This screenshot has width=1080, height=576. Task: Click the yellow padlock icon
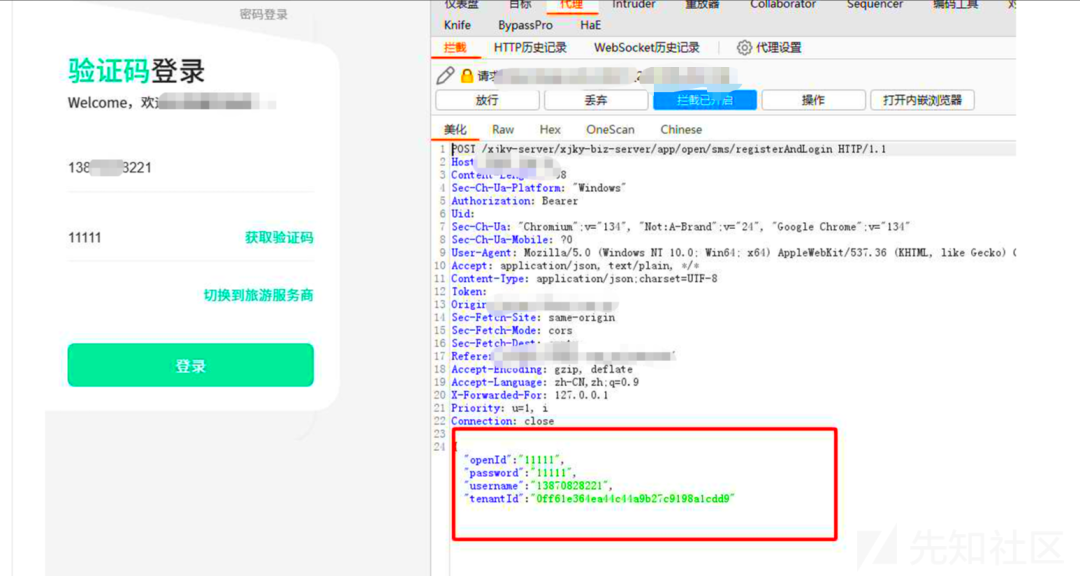pos(466,76)
